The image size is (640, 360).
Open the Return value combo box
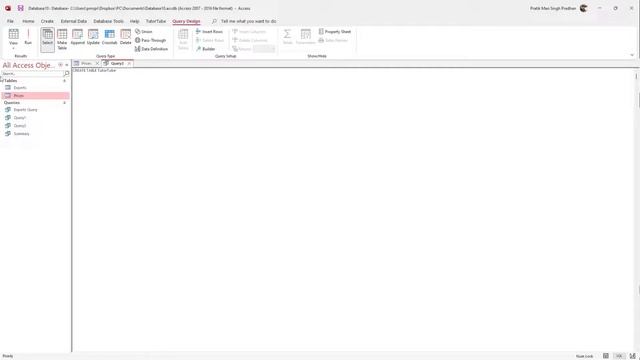click(x=264, y=49)
